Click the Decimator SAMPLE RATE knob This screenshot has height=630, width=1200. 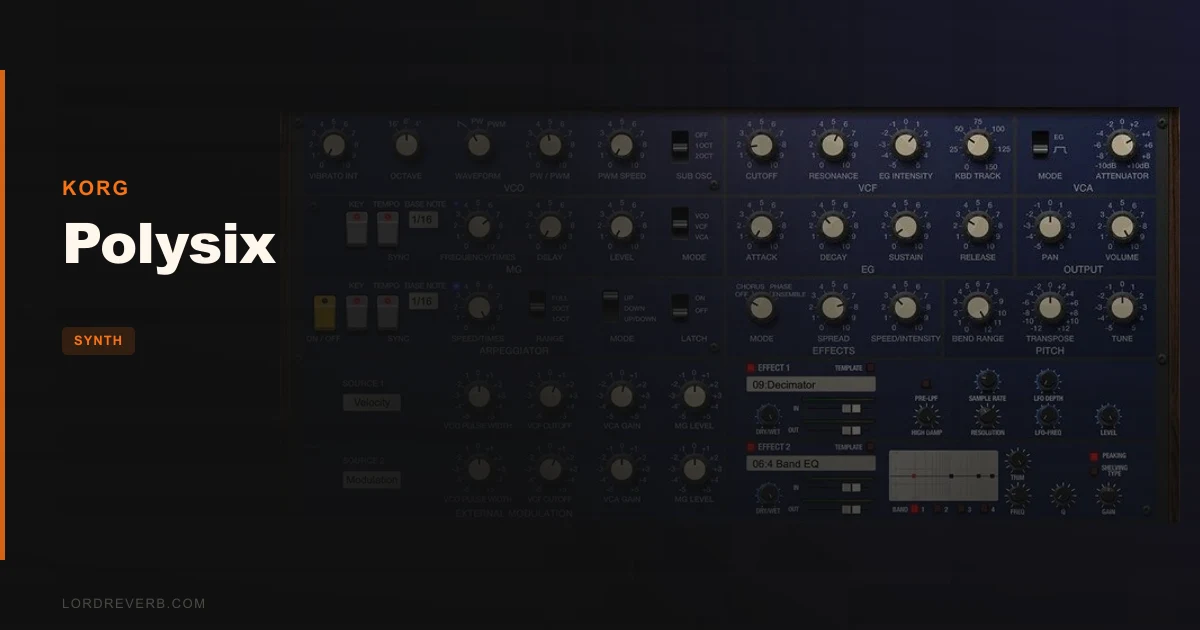[x=987, y=379]
